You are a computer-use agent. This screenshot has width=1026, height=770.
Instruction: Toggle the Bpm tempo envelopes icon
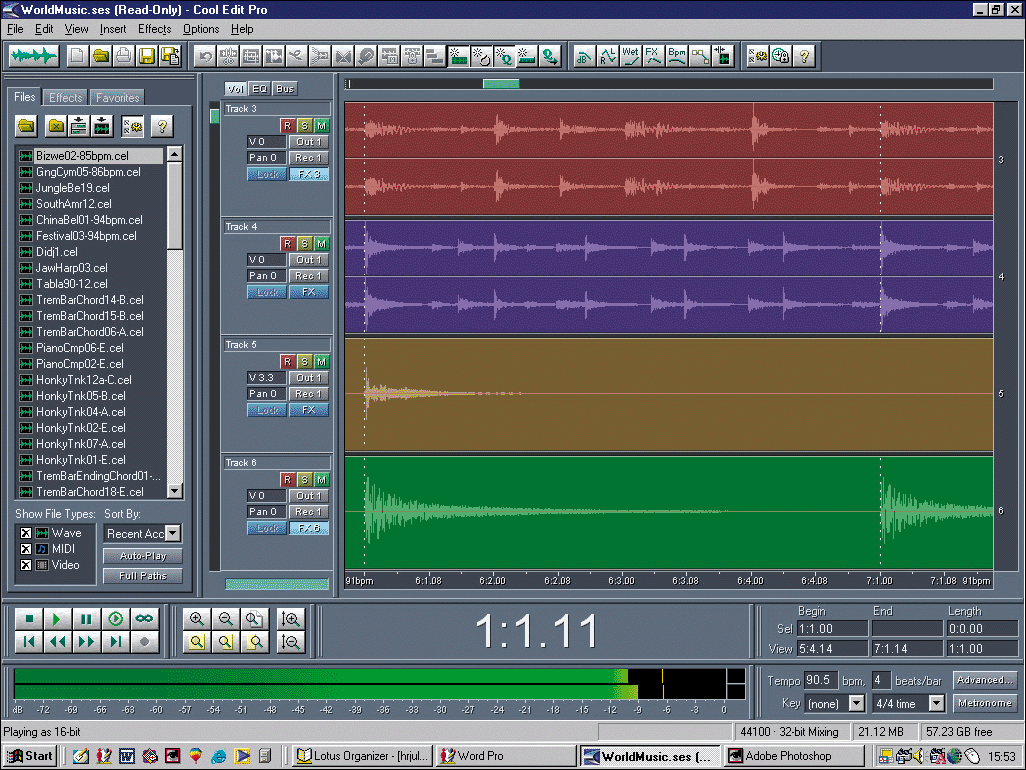(x=677, y=57)
